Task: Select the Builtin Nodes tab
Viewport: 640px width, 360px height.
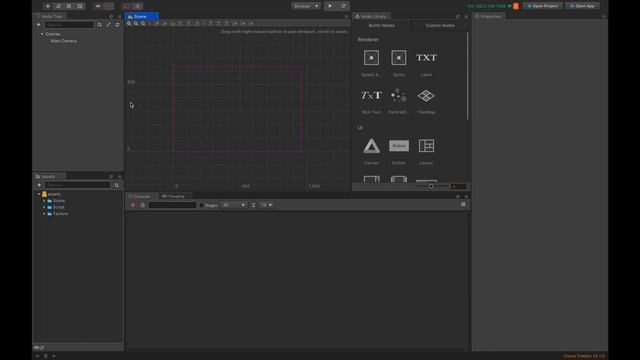Action: point(382,25)
